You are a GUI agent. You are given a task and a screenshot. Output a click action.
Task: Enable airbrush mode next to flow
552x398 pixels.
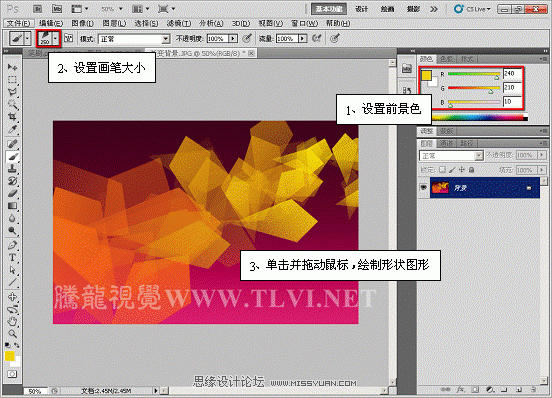(316, 38)
